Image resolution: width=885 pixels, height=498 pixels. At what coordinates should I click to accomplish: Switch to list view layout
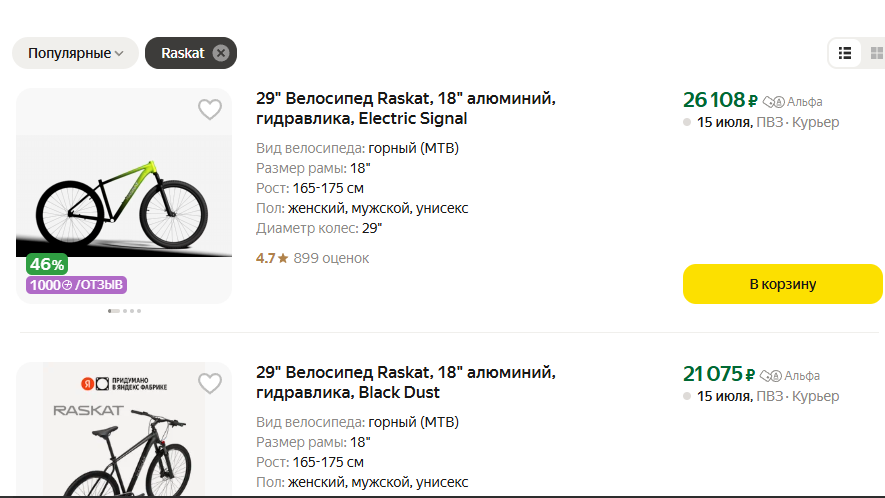pos(844,53)
